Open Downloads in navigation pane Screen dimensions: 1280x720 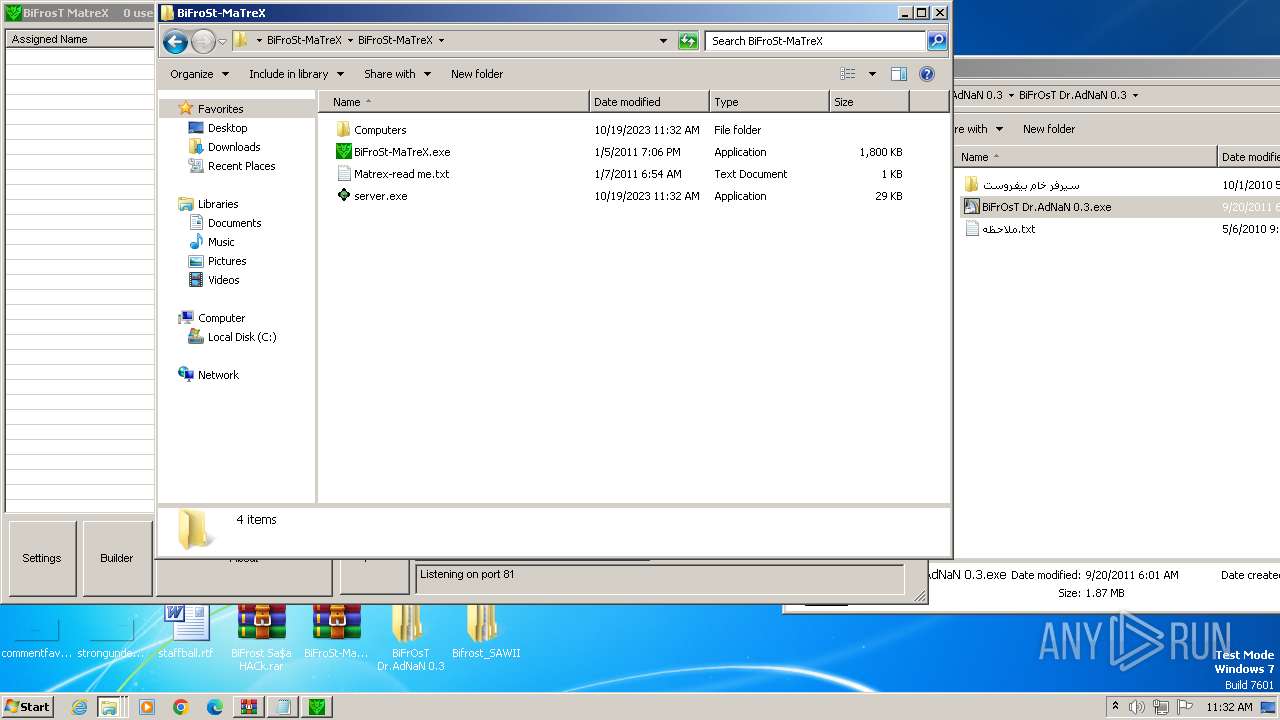pos(234,147)
